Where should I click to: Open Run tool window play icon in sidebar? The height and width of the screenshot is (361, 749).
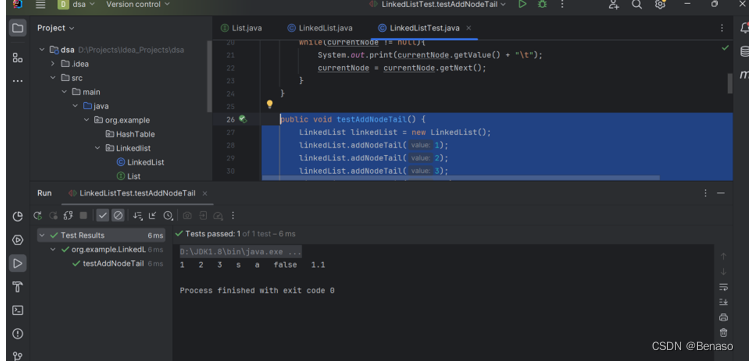[x=18, y=263]
